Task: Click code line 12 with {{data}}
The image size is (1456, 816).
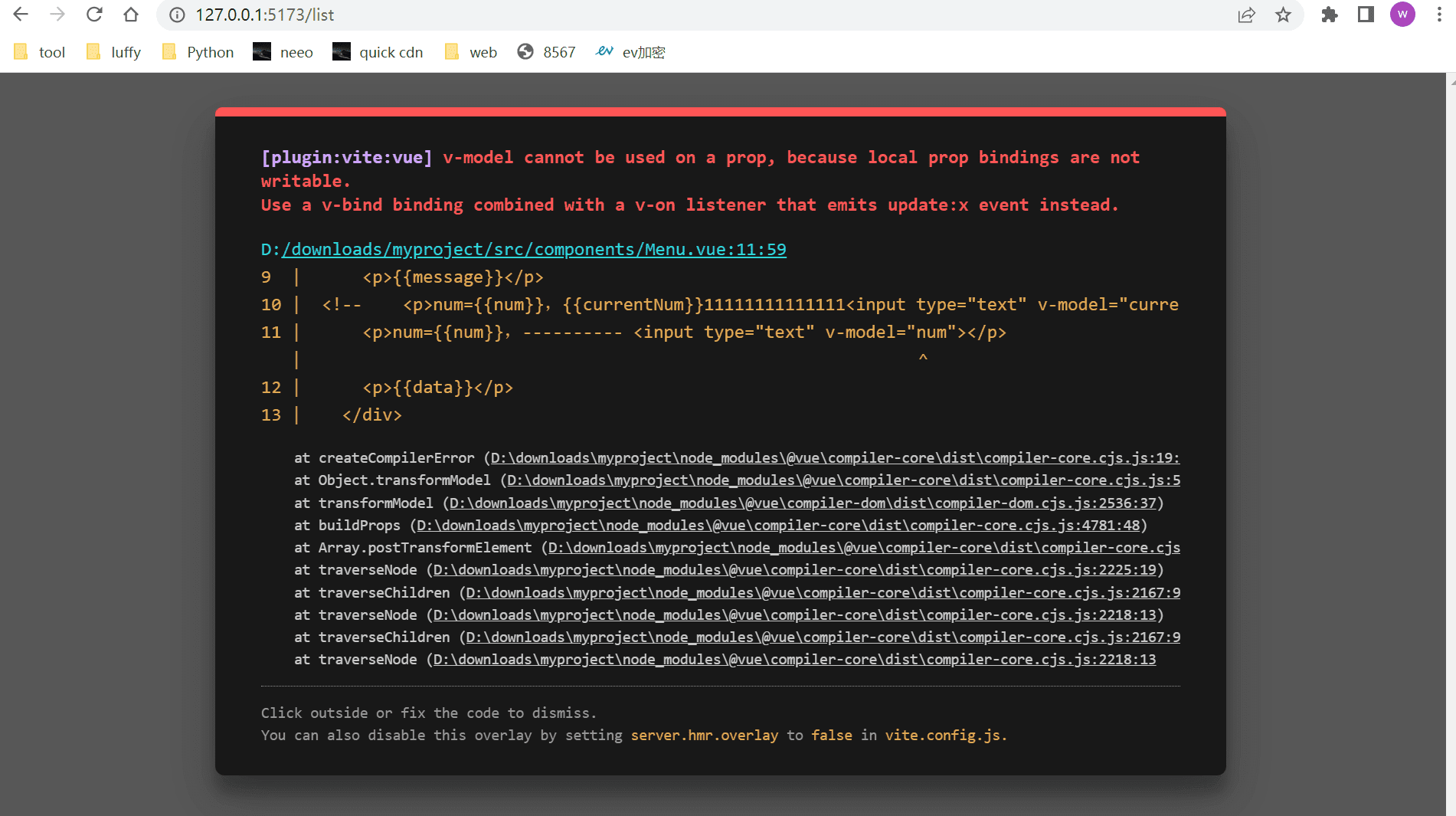Action: (437, 388)
